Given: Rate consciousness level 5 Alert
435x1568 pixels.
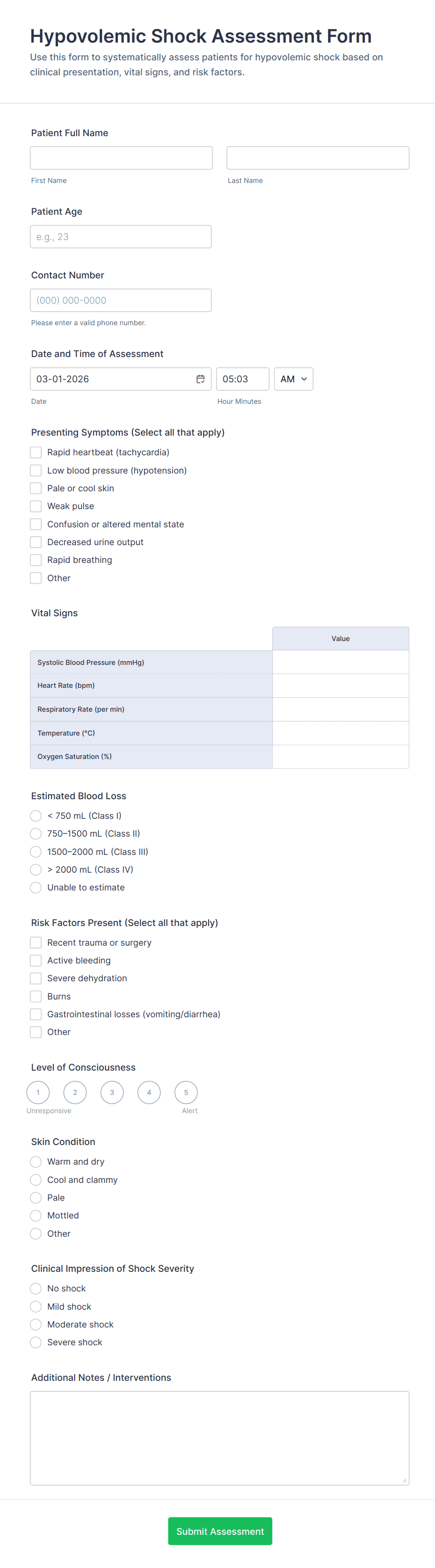Looking at the screenshot, I should [186, 1093].
